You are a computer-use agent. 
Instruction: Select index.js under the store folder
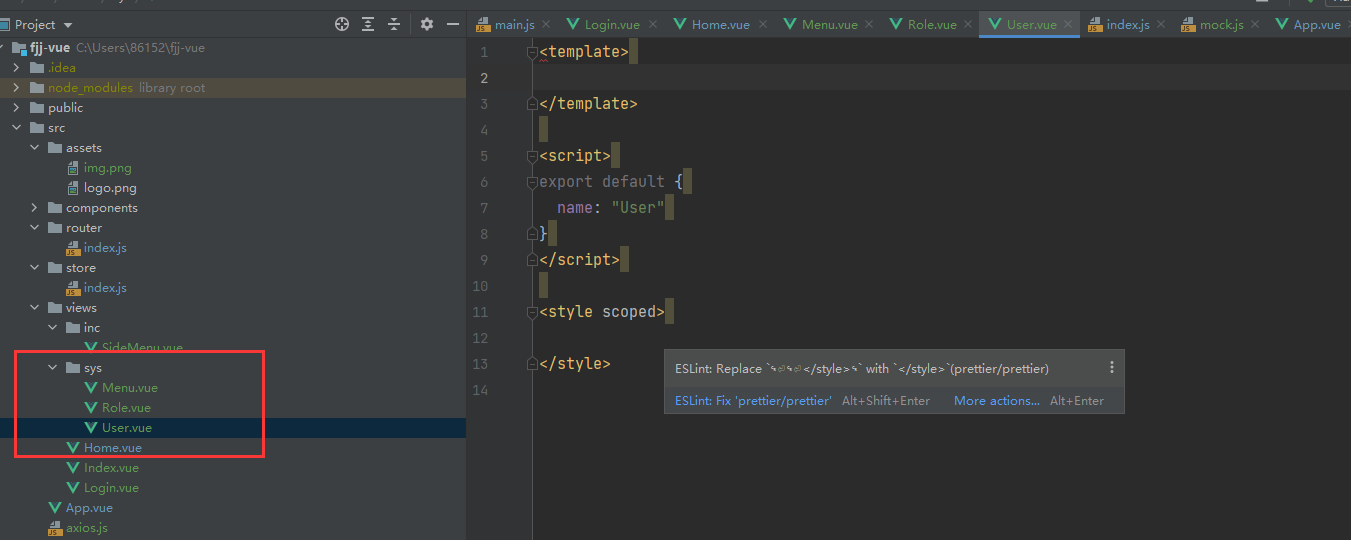tap(105, 287)
